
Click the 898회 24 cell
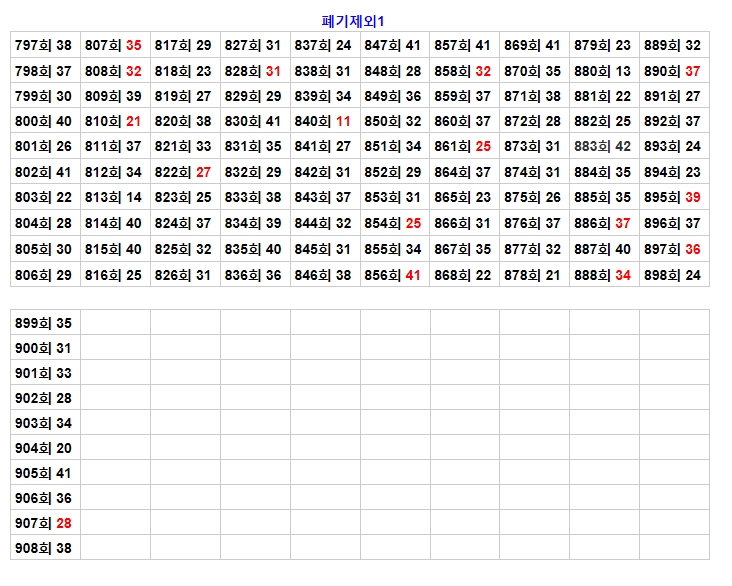(673, 274)
